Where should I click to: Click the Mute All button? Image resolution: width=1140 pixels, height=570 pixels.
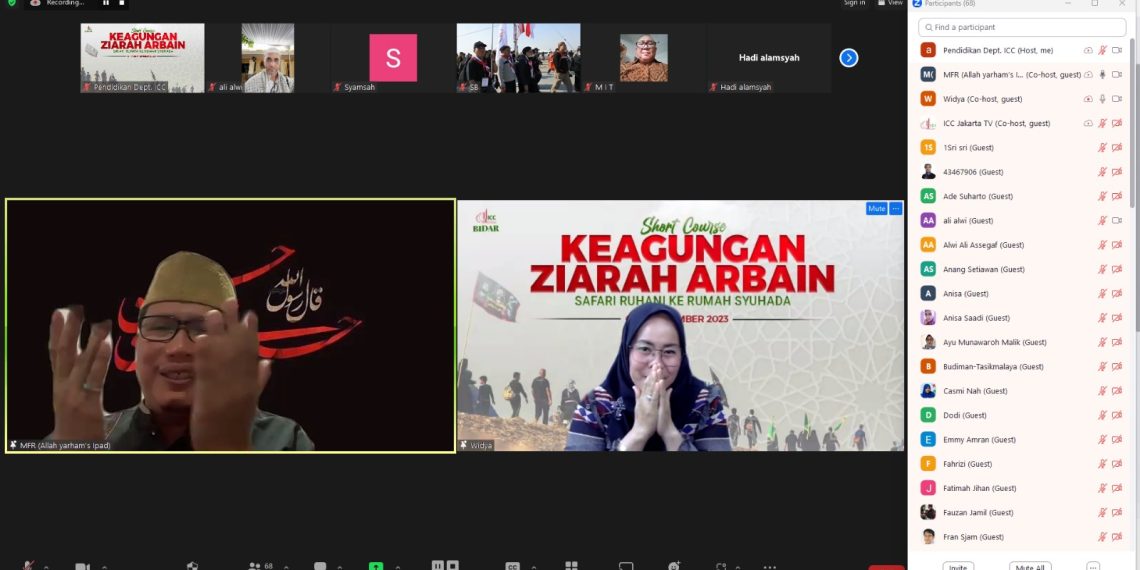point(1030,567)
